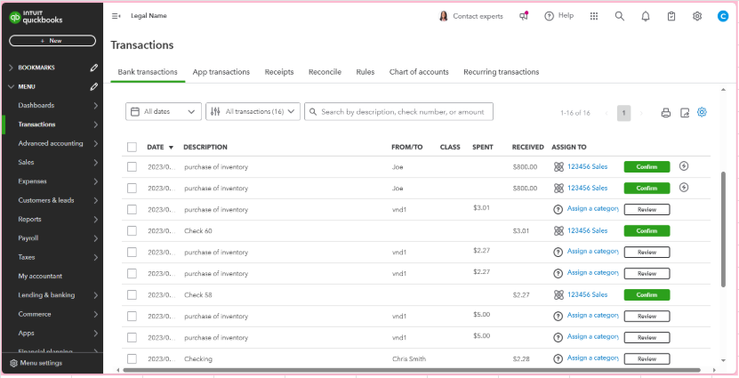This screenshot has height=378, width=739.
Task: Open the user profile avatar C
Action: (723, 16)
